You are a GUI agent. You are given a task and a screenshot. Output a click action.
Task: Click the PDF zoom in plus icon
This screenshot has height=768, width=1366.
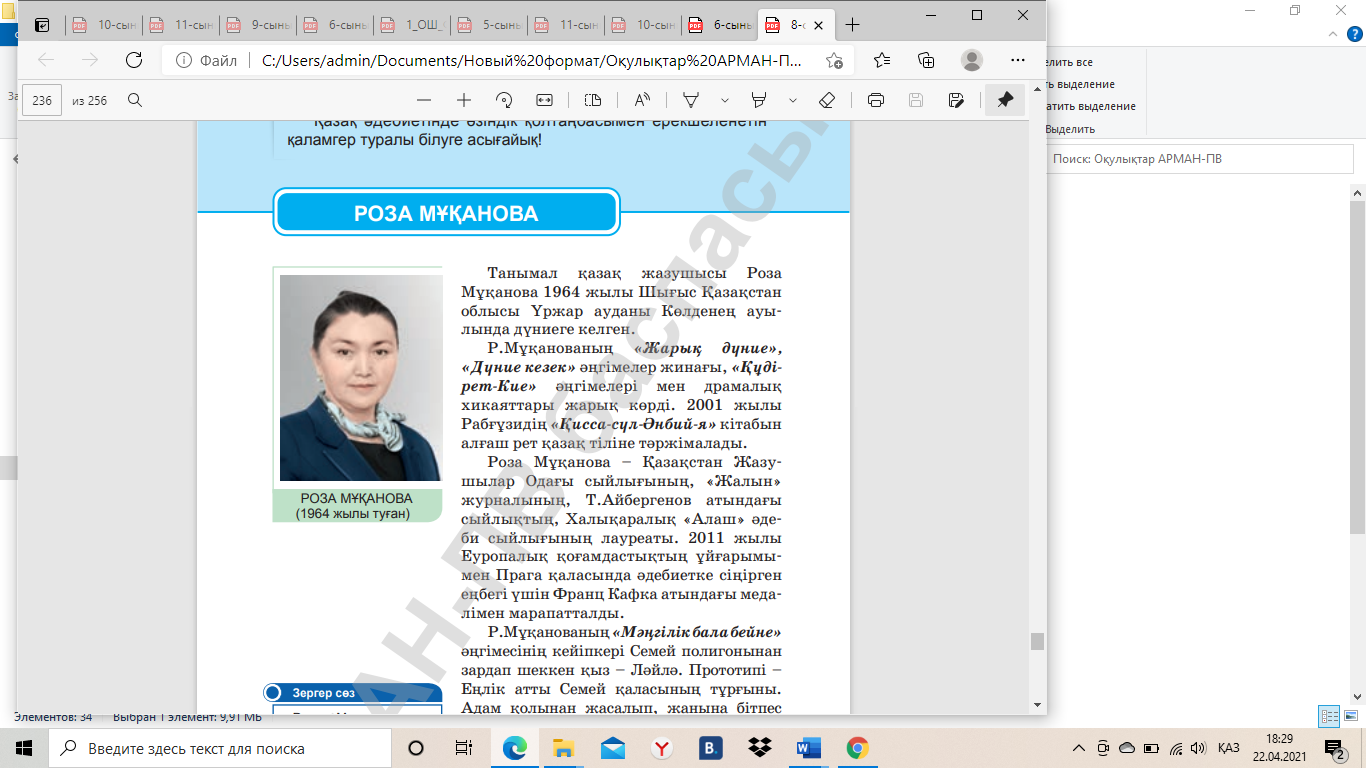[464, 100]
